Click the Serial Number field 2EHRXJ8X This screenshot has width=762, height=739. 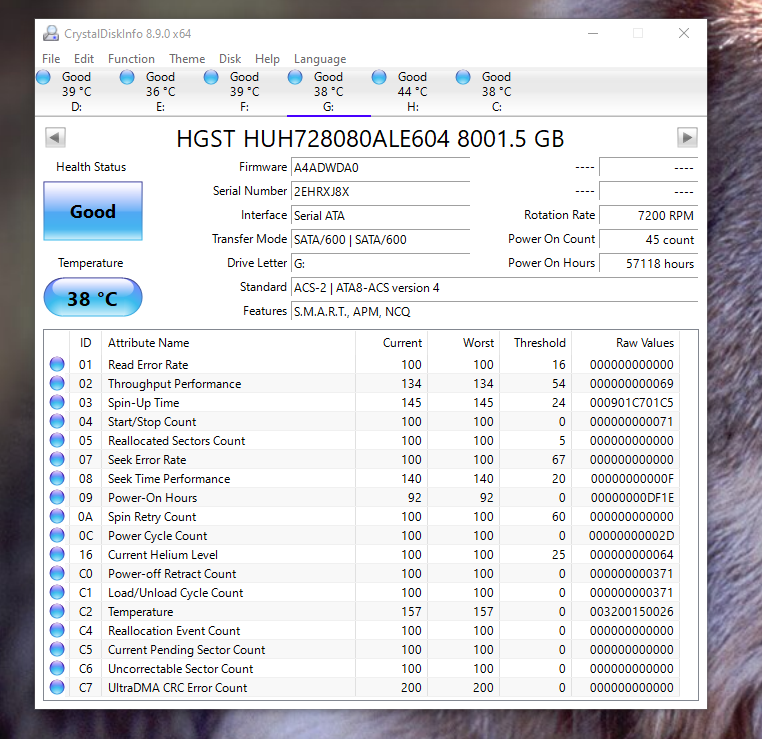(x=381, y=191)
